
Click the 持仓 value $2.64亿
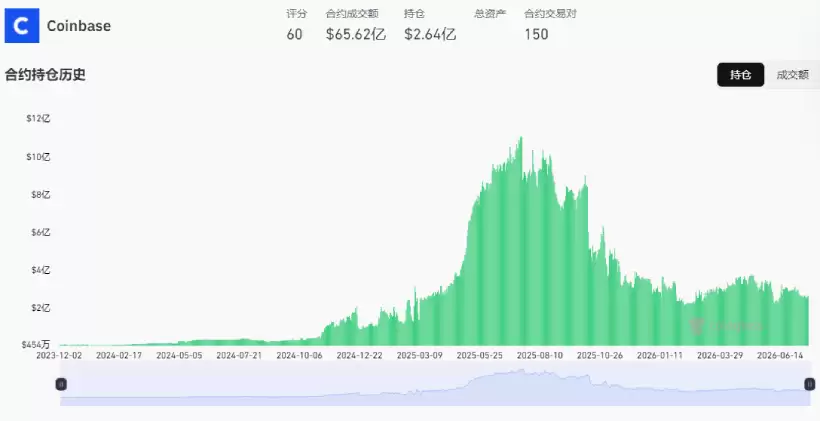[x=430, y=35]
